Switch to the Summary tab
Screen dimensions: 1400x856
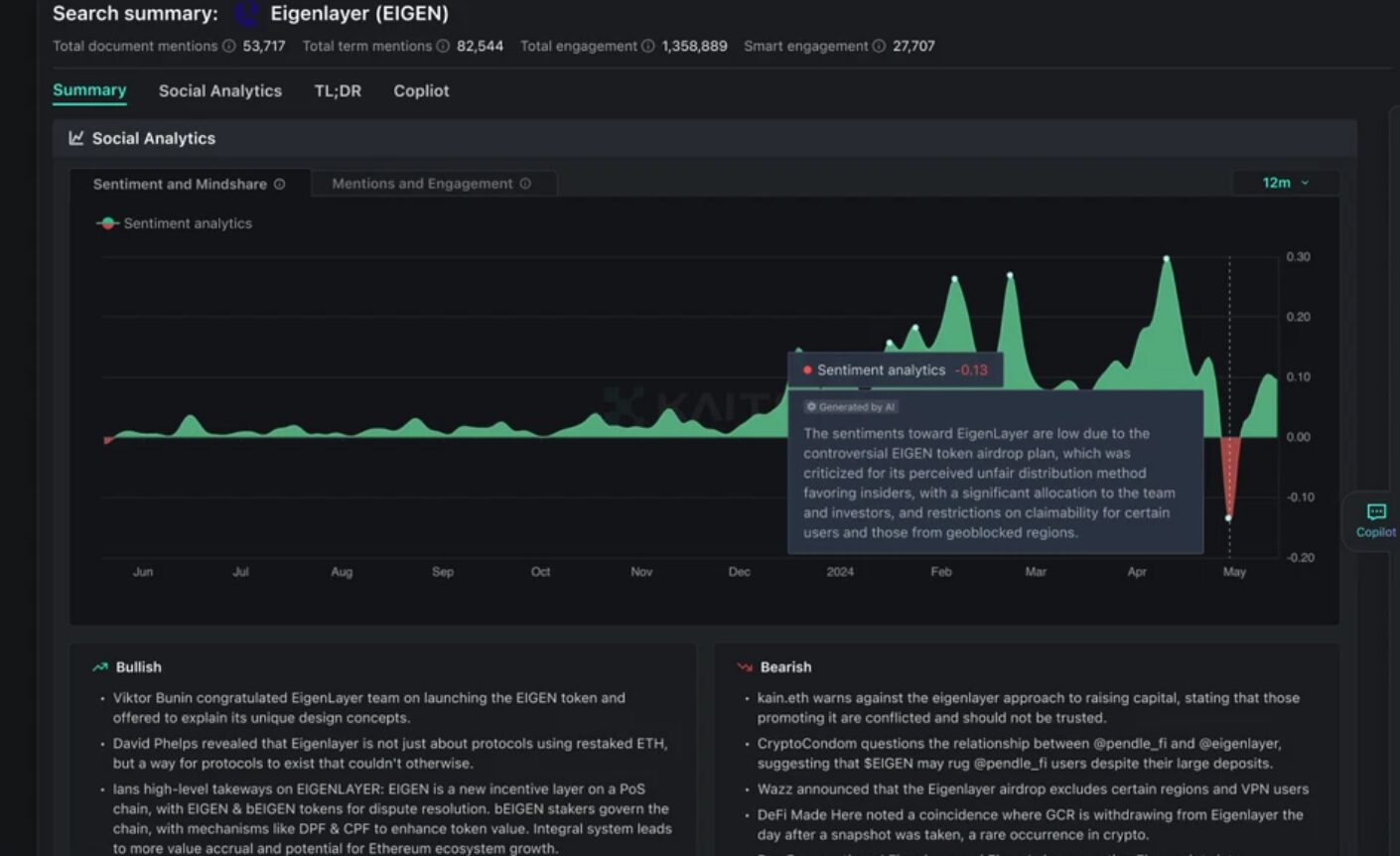click(89, 90)
